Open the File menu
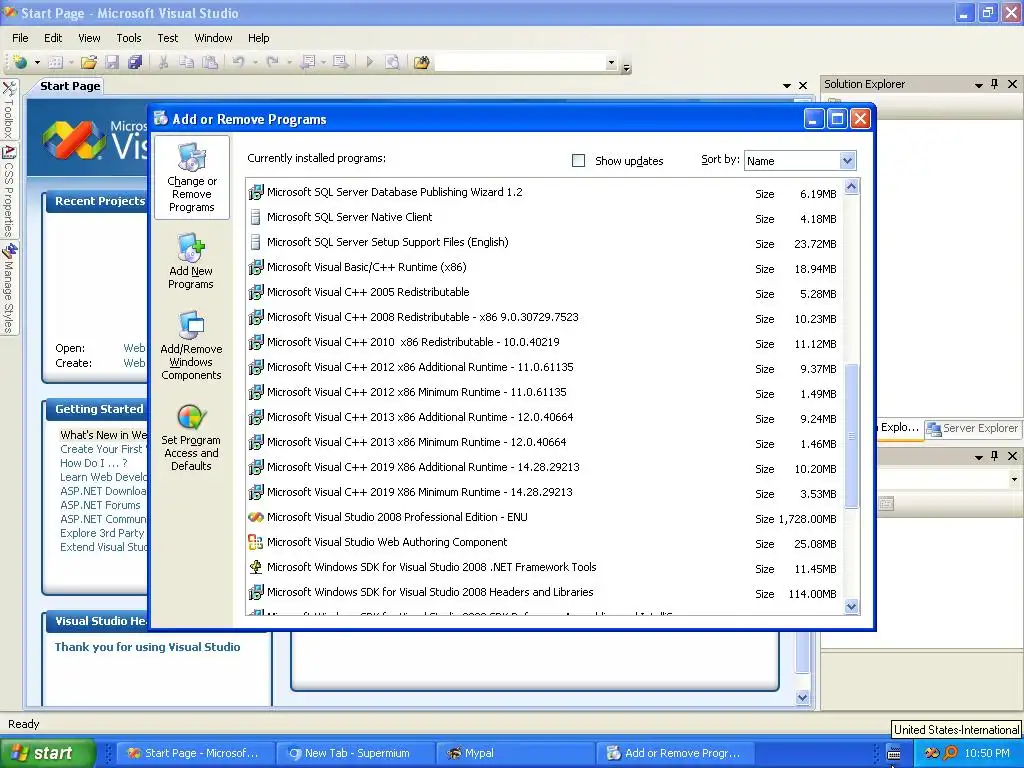Viewport: 1024px width, 768px height. (20, 38)
